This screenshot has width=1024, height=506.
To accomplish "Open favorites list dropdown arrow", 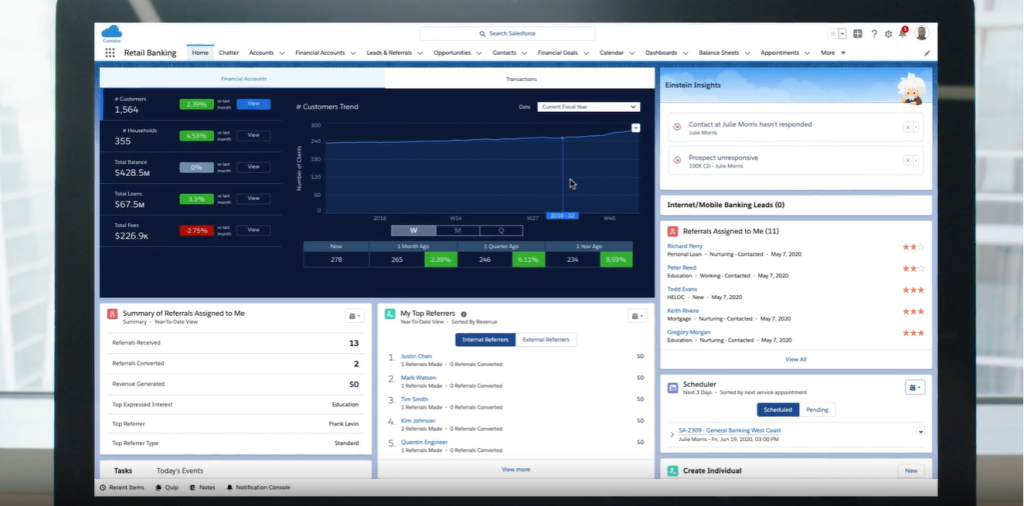I will pos(842,34).
